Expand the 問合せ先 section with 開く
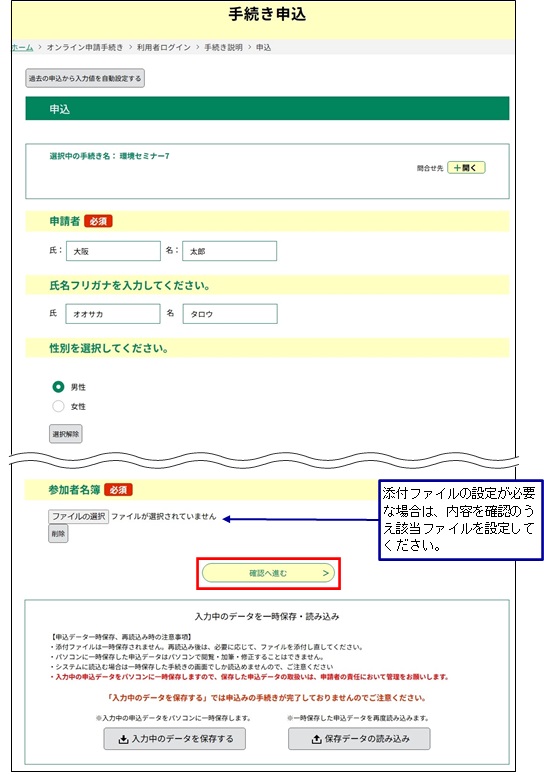544x775 pixels. click(x=466, y=168)
